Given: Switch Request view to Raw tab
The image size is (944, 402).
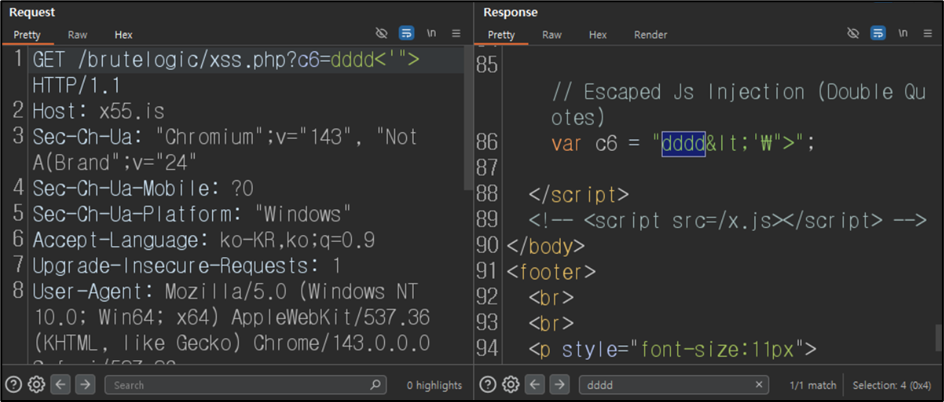Looking at the screenshot, I should (x=77, y=35).
